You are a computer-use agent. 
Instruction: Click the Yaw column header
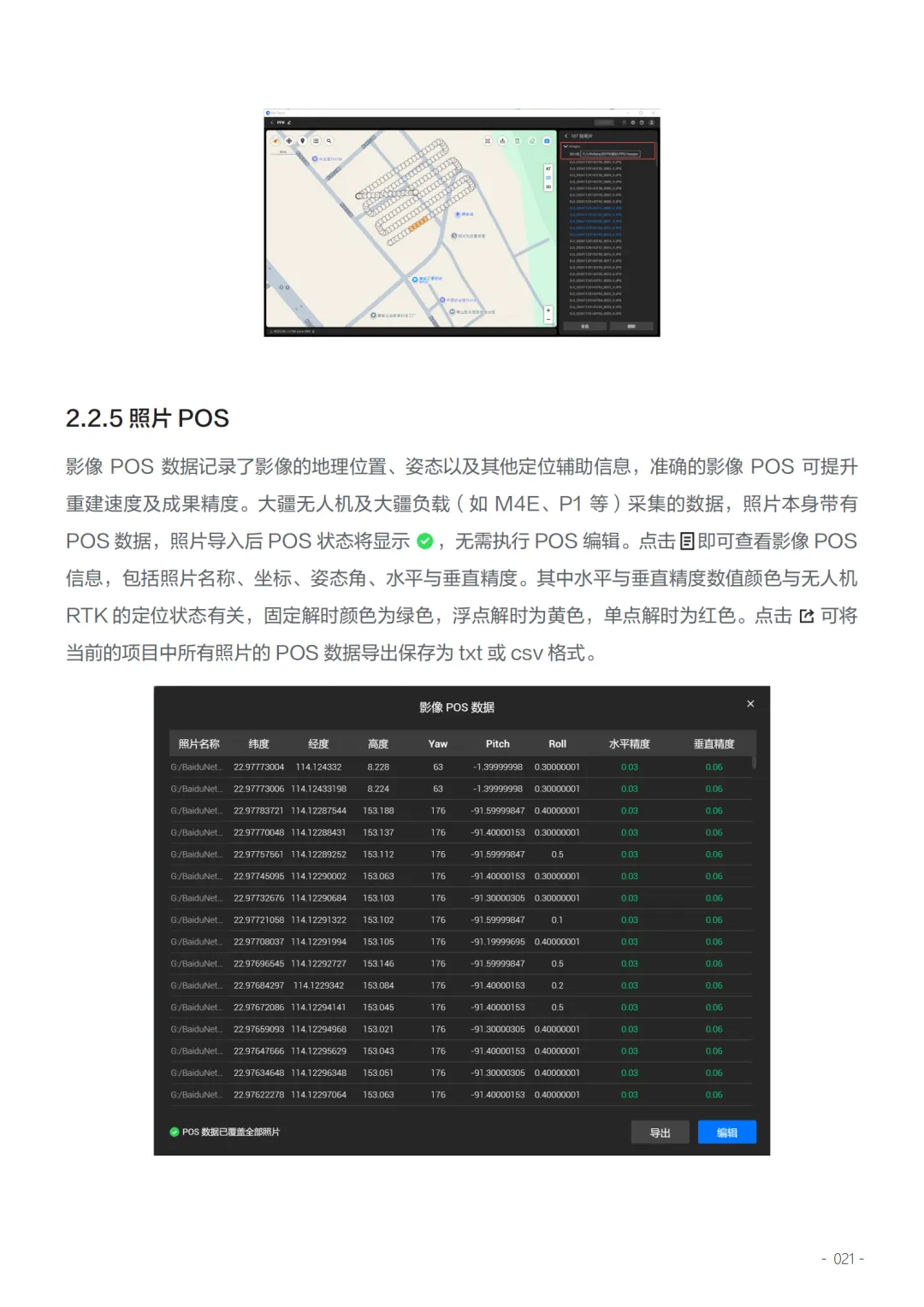[438, 744]
